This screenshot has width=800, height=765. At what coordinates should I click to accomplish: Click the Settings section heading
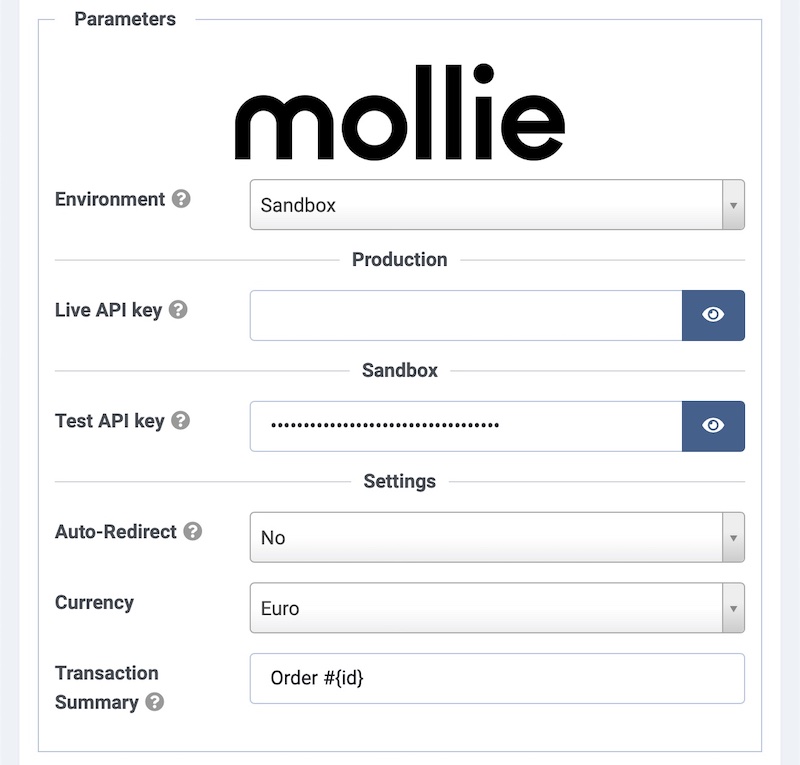pos(400,481)
